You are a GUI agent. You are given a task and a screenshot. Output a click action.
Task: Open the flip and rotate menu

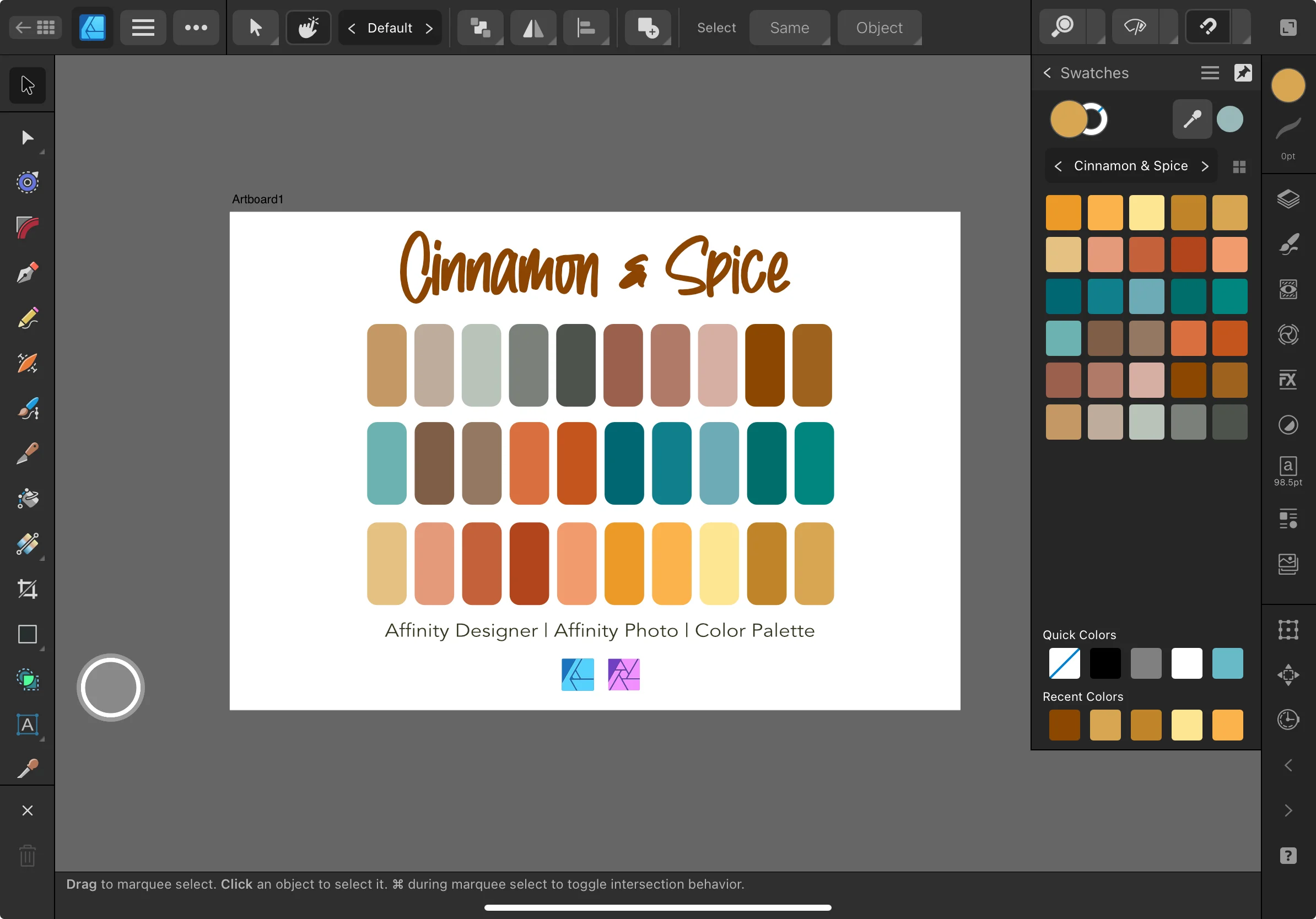point(533,28)
